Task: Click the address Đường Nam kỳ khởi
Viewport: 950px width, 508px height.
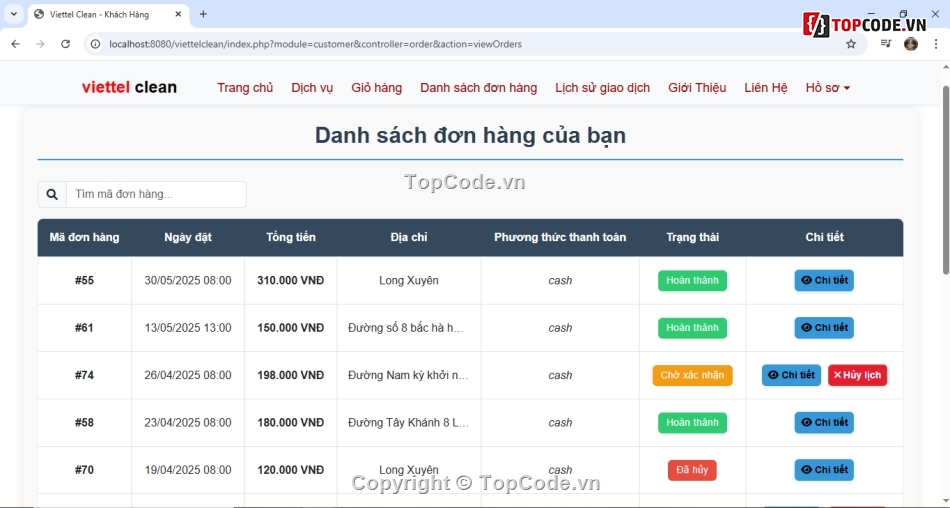Action: 408,375
